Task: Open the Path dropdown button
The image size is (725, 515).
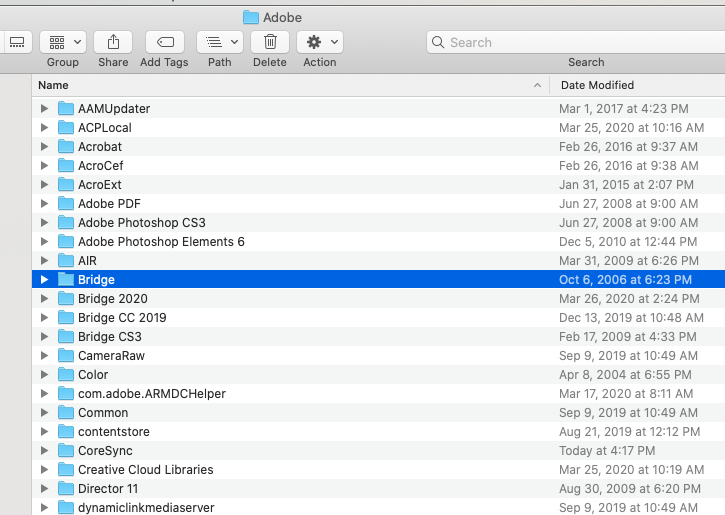Action: pyautogui.click(x=220, y=42)
